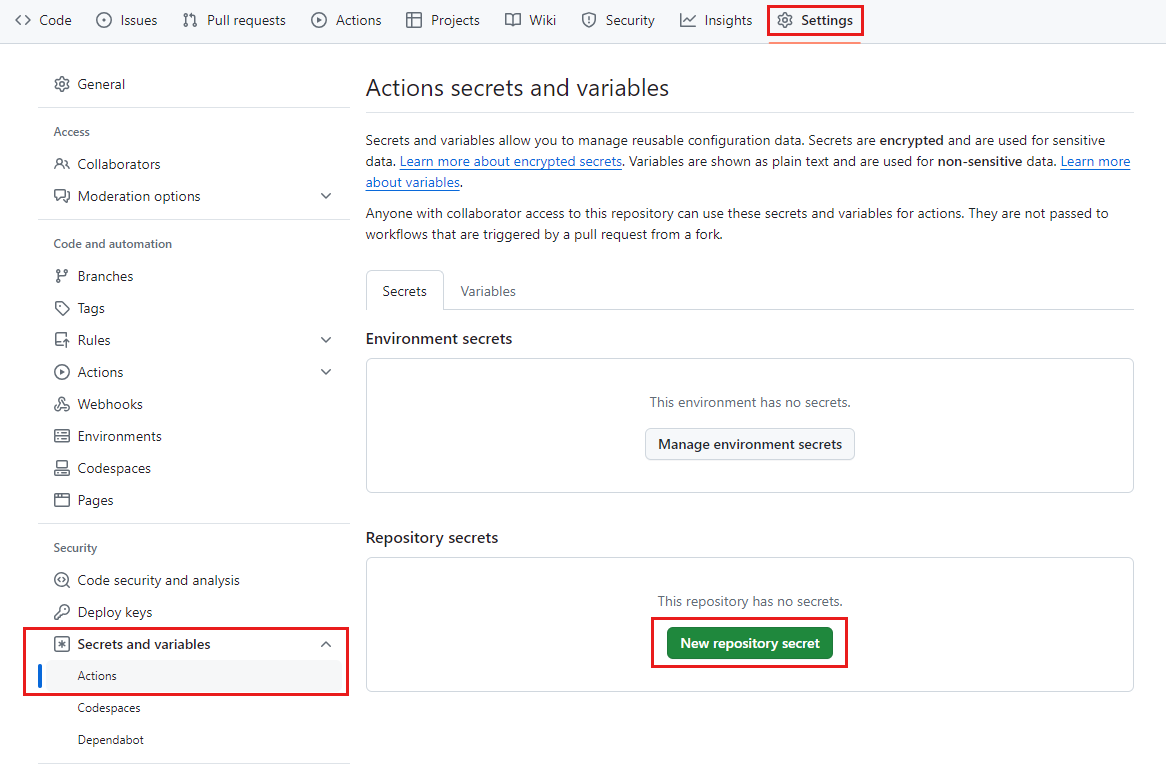Open the Branches settings label
Screen dimensions: 1166x774
pyautogui.click(x=105, y=276)
